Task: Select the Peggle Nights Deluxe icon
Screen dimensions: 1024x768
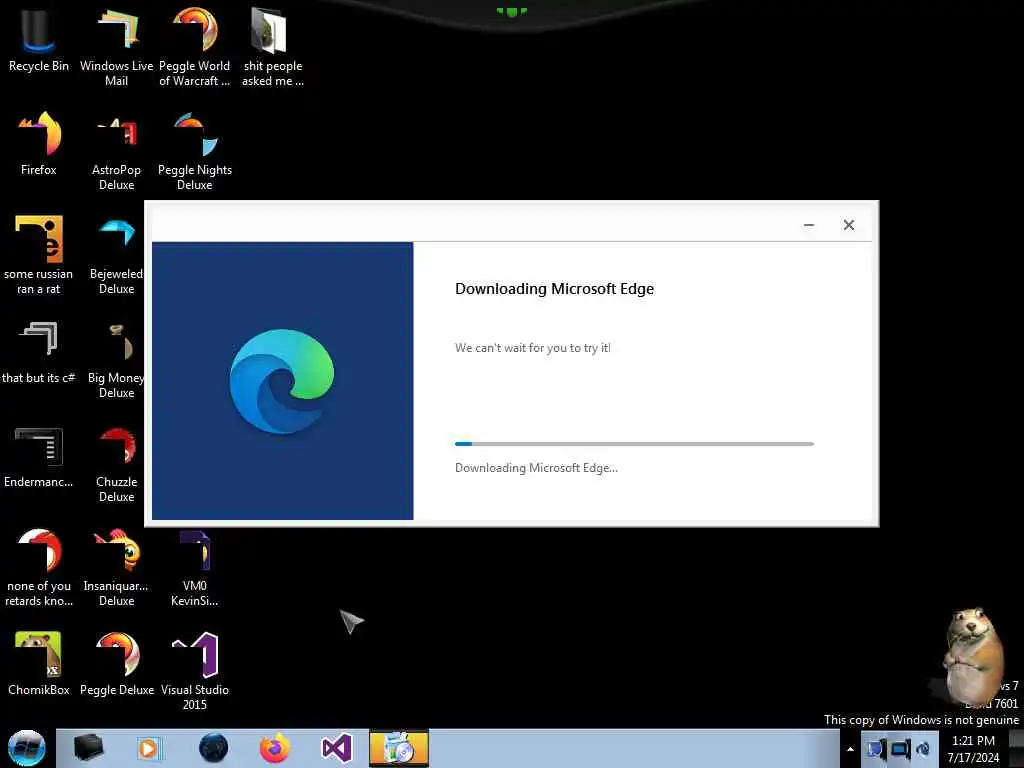Action: (195, 150)
